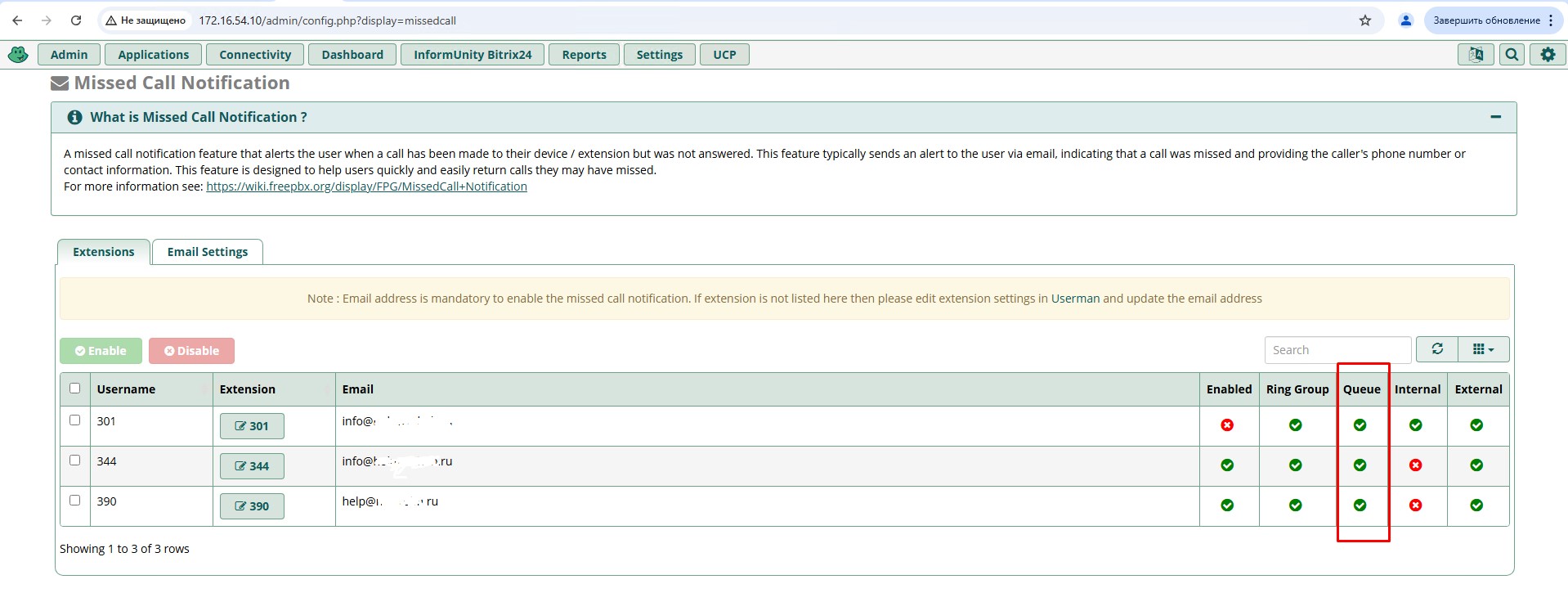Toggle the select-all checkbox in table header
Screen dimensions: 1568x611
[75, 389]
